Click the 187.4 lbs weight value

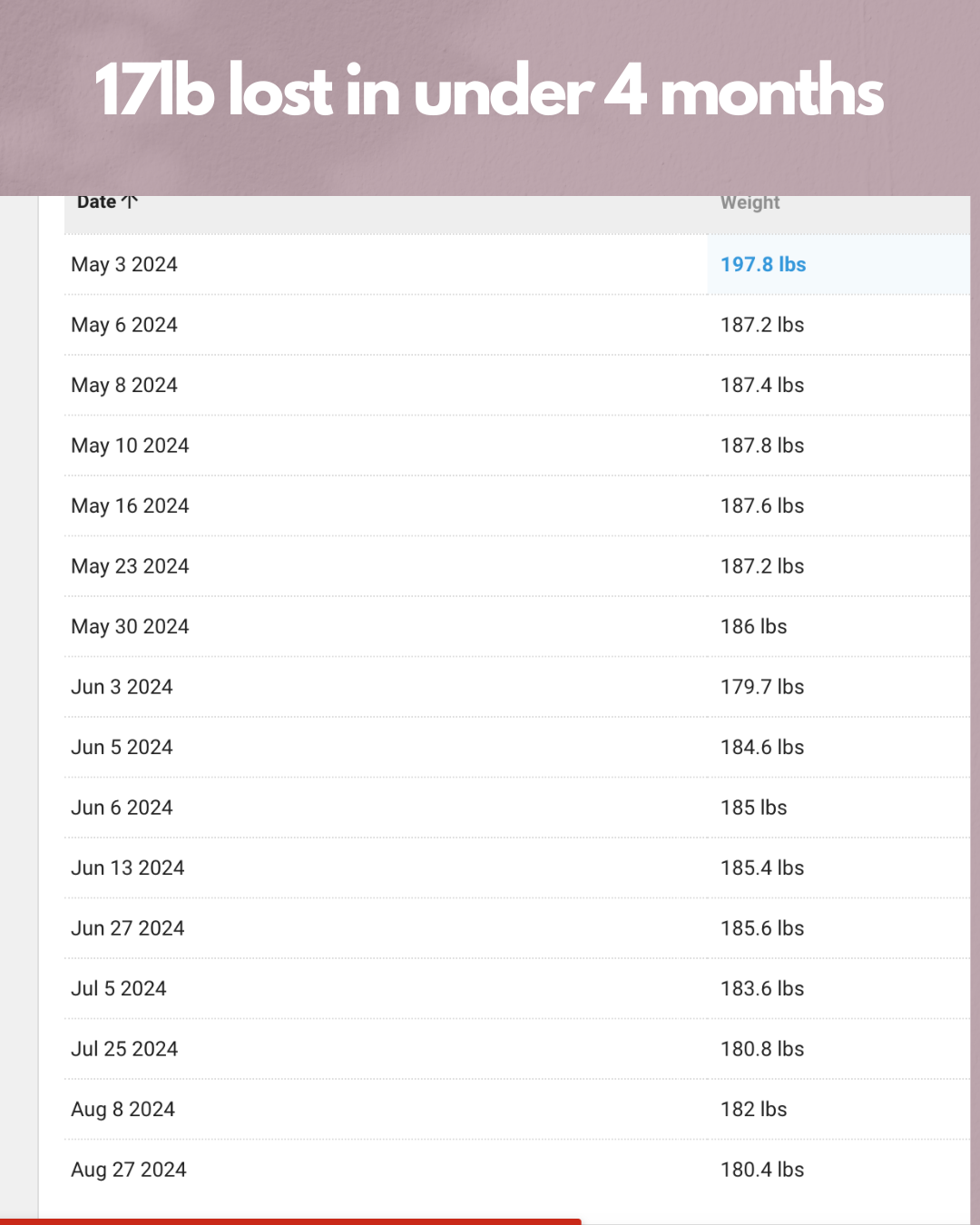coord(762,386)
